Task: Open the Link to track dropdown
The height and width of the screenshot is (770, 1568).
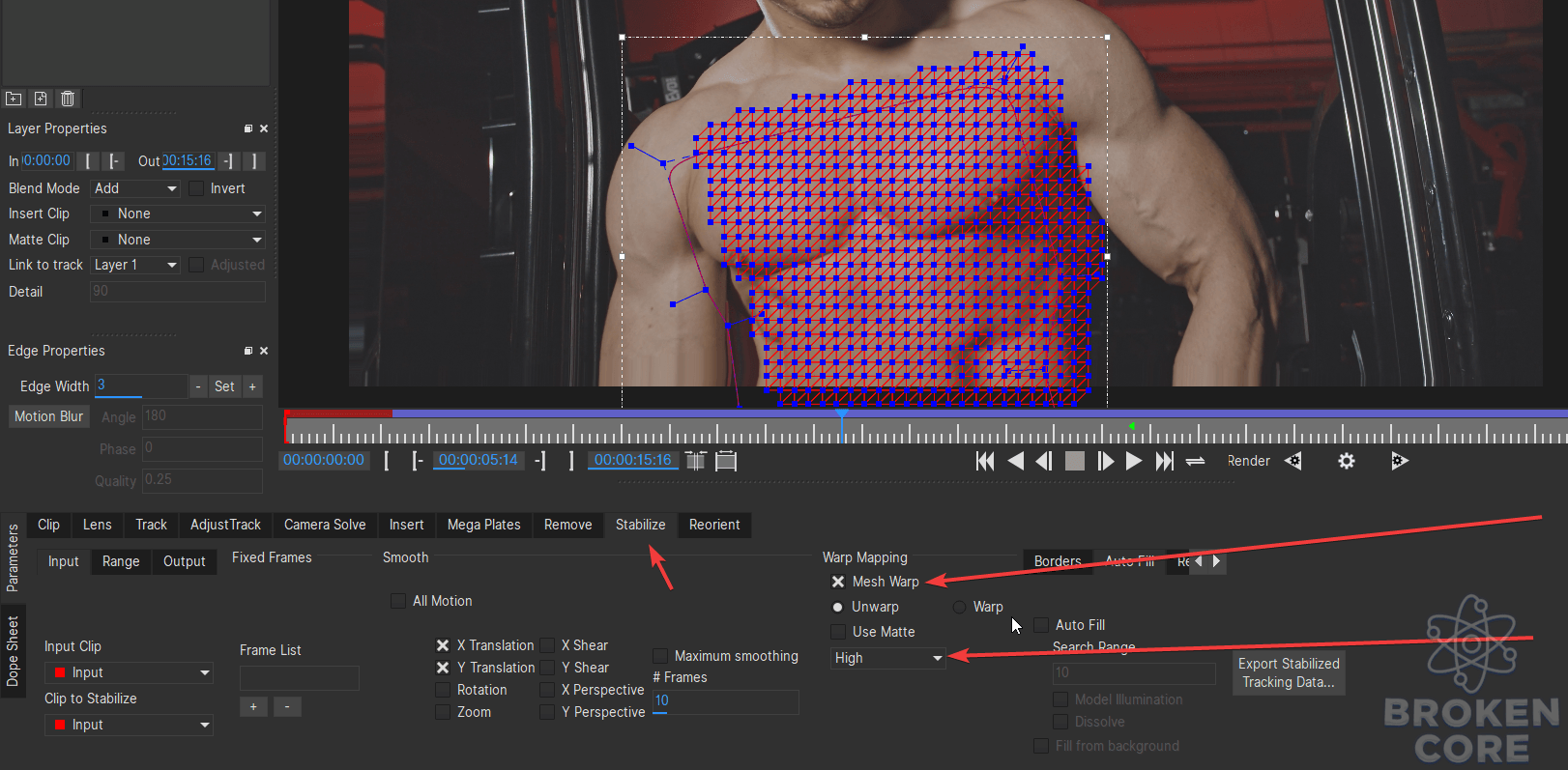Action: [135, 265]
